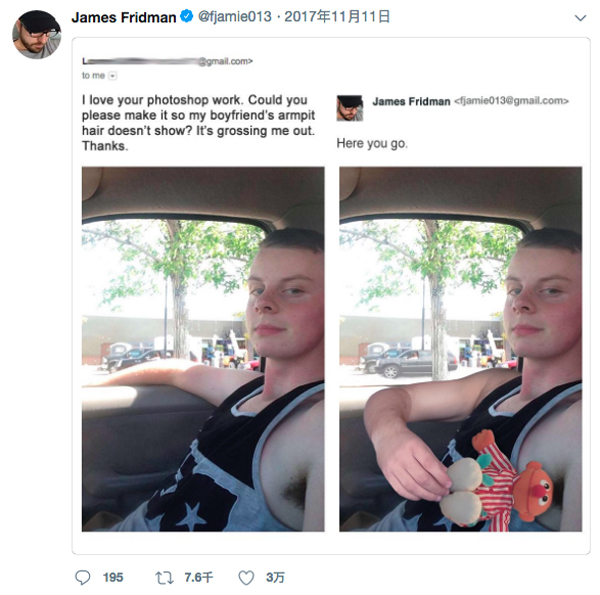The image size is (600, 595).
Task: Click the fjamie013@gmail.com email address
Action: (x=512, y=101)
